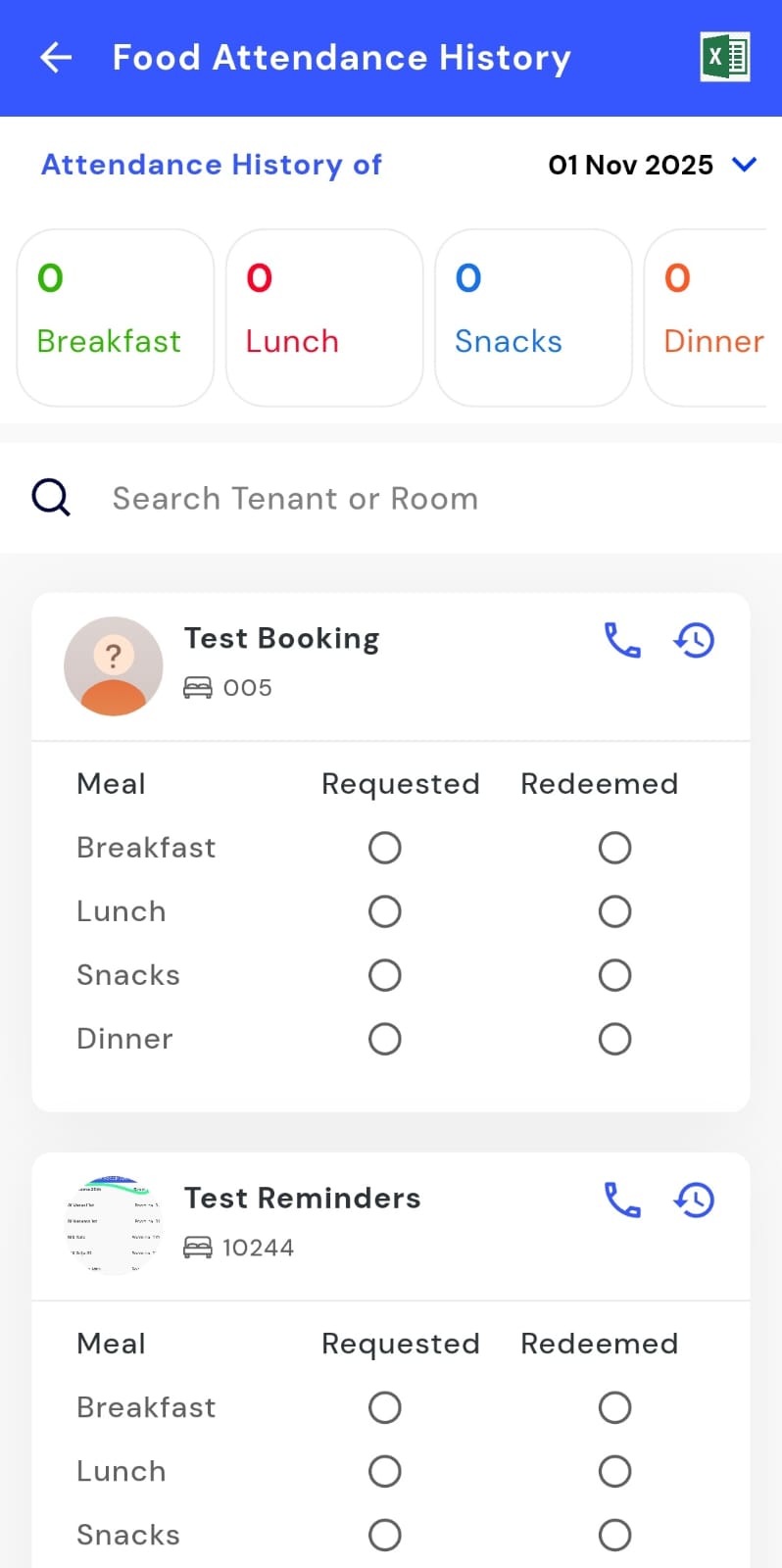The width and height of the screenshot is (782, 1568).
Task: Open Test Reminders attendance history icon
Action: click(694, 1200)
